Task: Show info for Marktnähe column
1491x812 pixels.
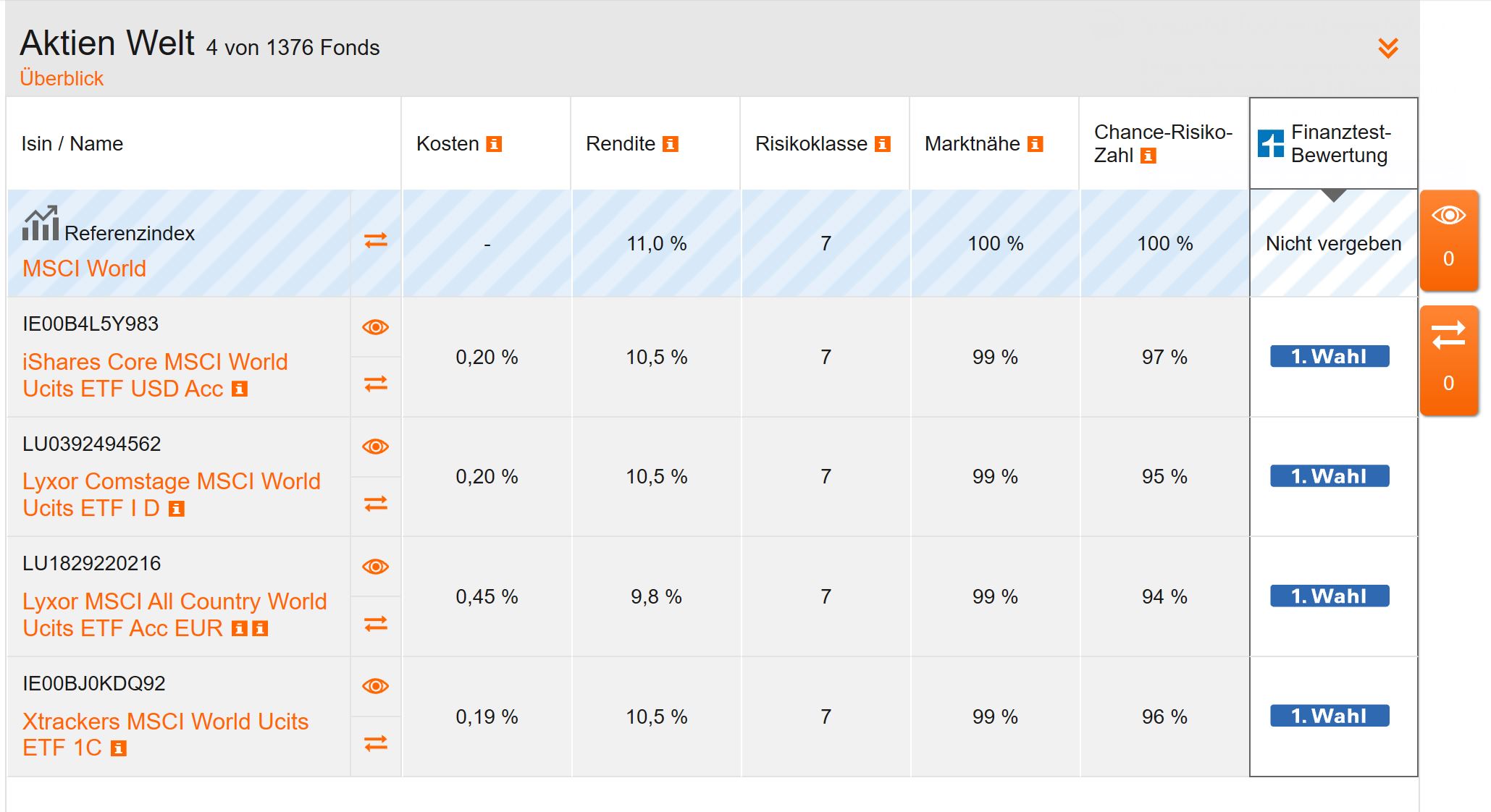Action: click(1036, 144)
